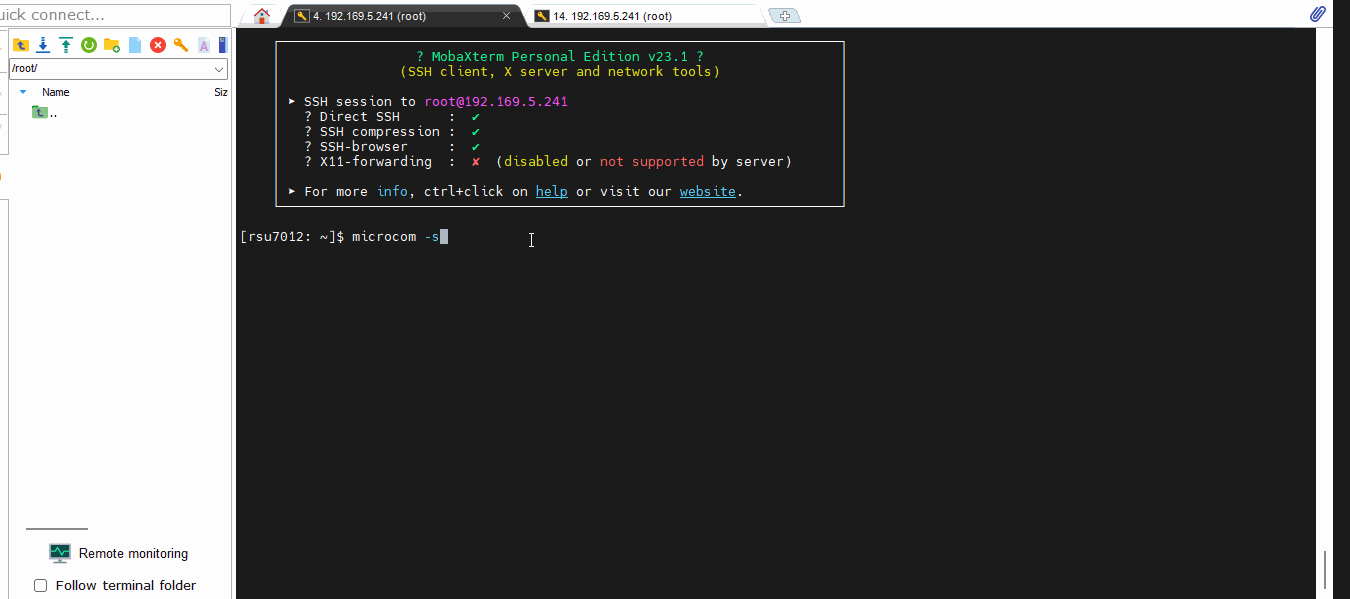This screenshot has width=1350, height=599.
Task: Open the ".." parent folder entry
Action: click(45, 113)
